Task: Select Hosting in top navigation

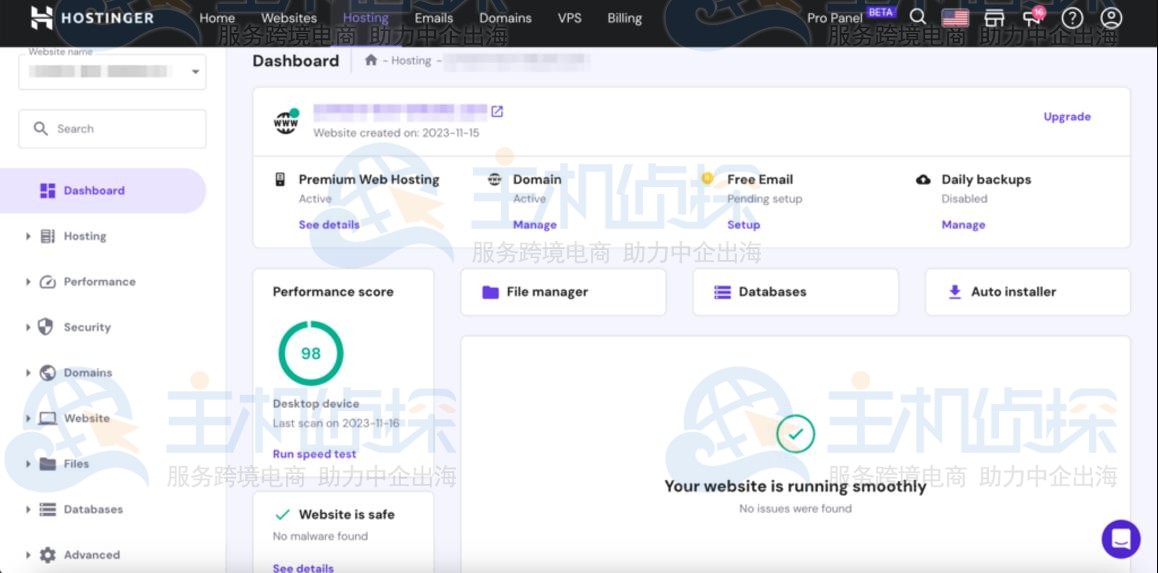Action: click(366, 18)
